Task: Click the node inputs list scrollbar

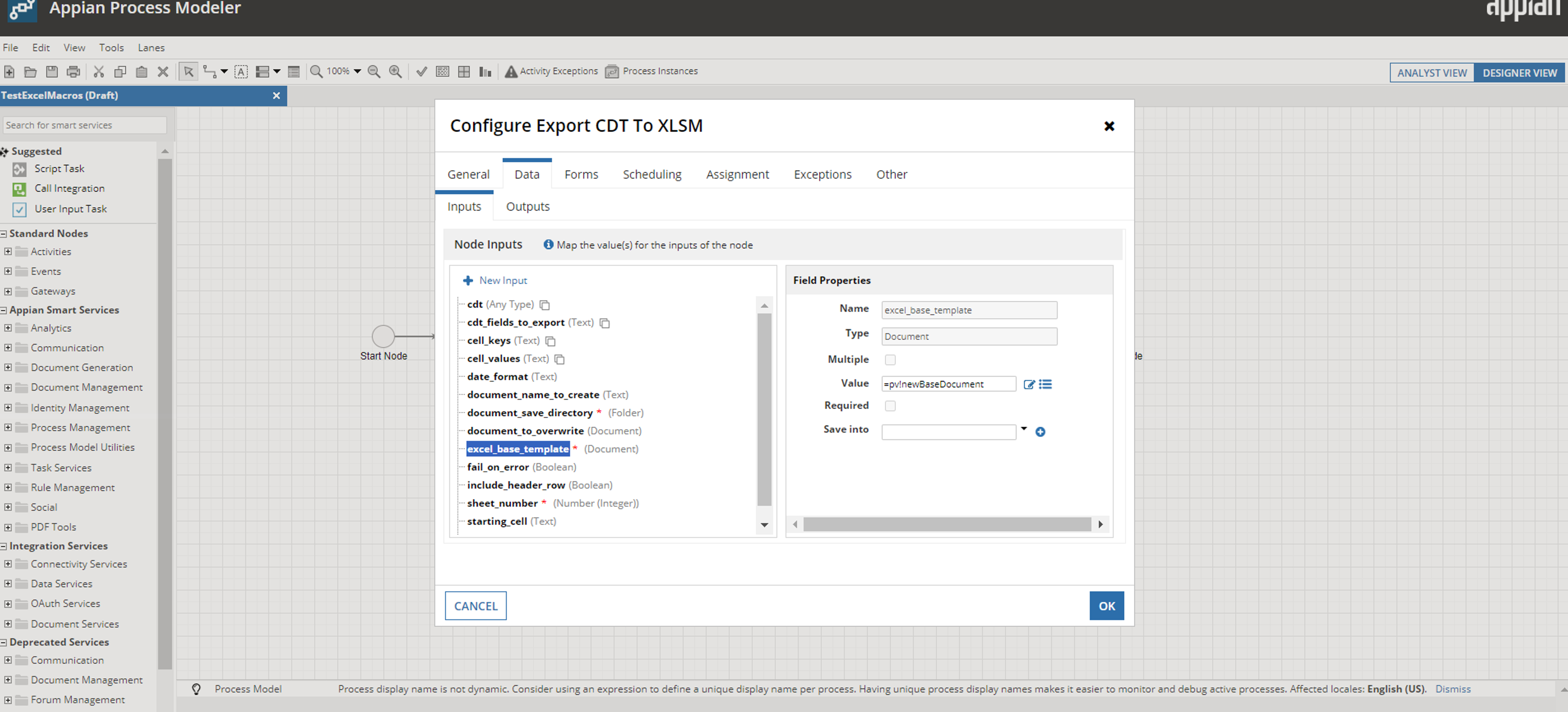Action: pyautogui.click(x=764, y=409)
